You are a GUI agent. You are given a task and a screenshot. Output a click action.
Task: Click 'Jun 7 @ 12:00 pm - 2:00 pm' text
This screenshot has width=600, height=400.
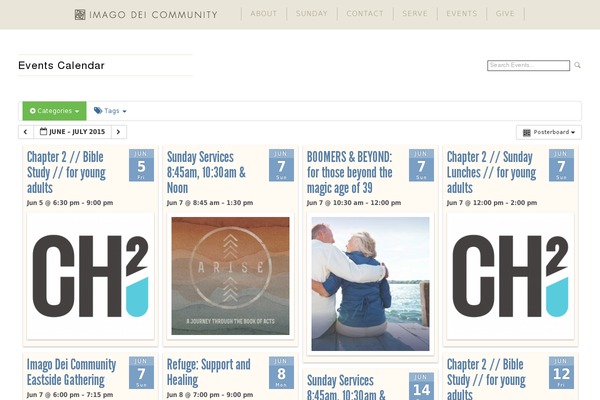(x=492, y=203)
